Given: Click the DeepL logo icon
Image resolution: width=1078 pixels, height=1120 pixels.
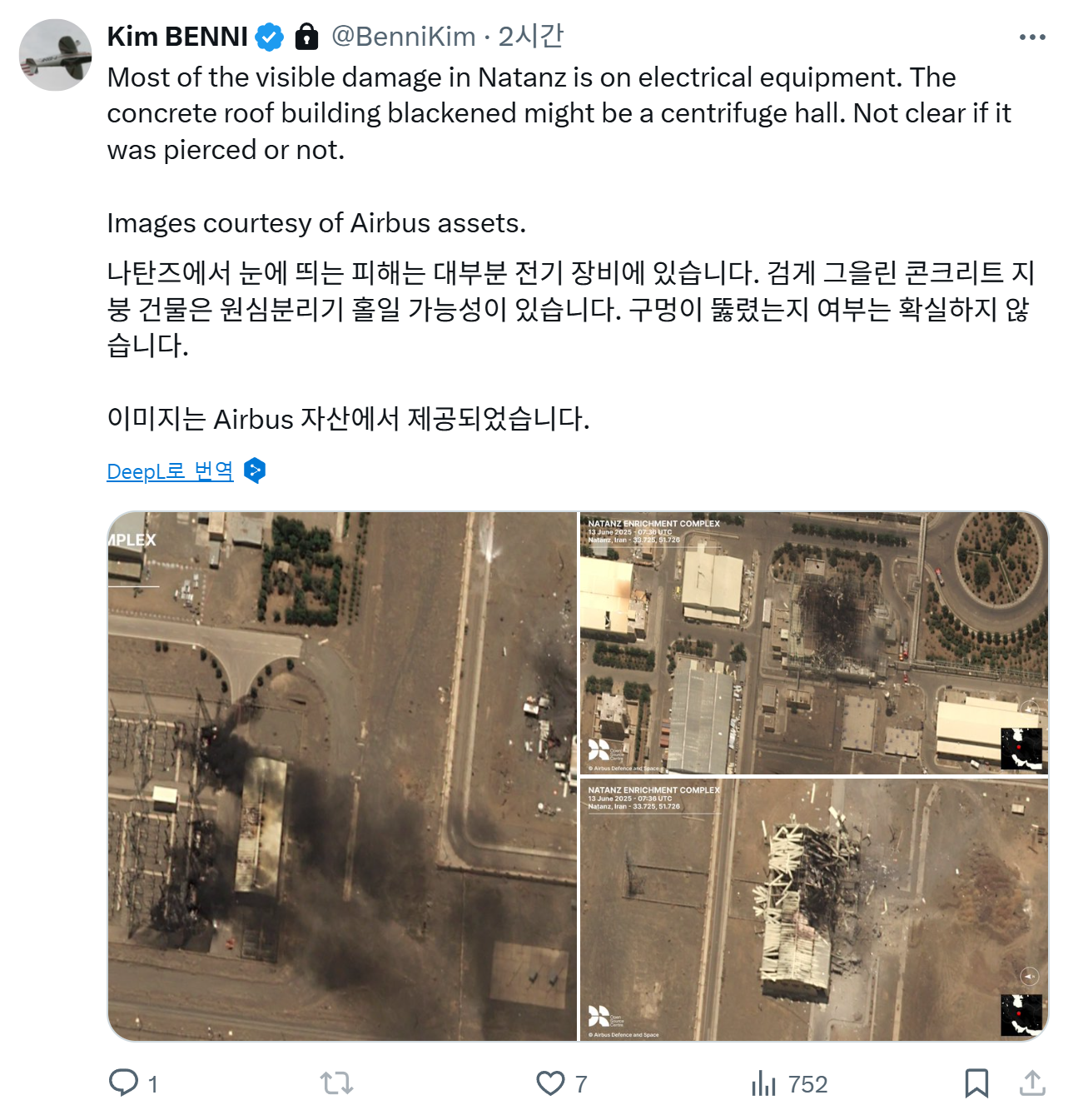Looking at the screenshot, I should (255, 470).
